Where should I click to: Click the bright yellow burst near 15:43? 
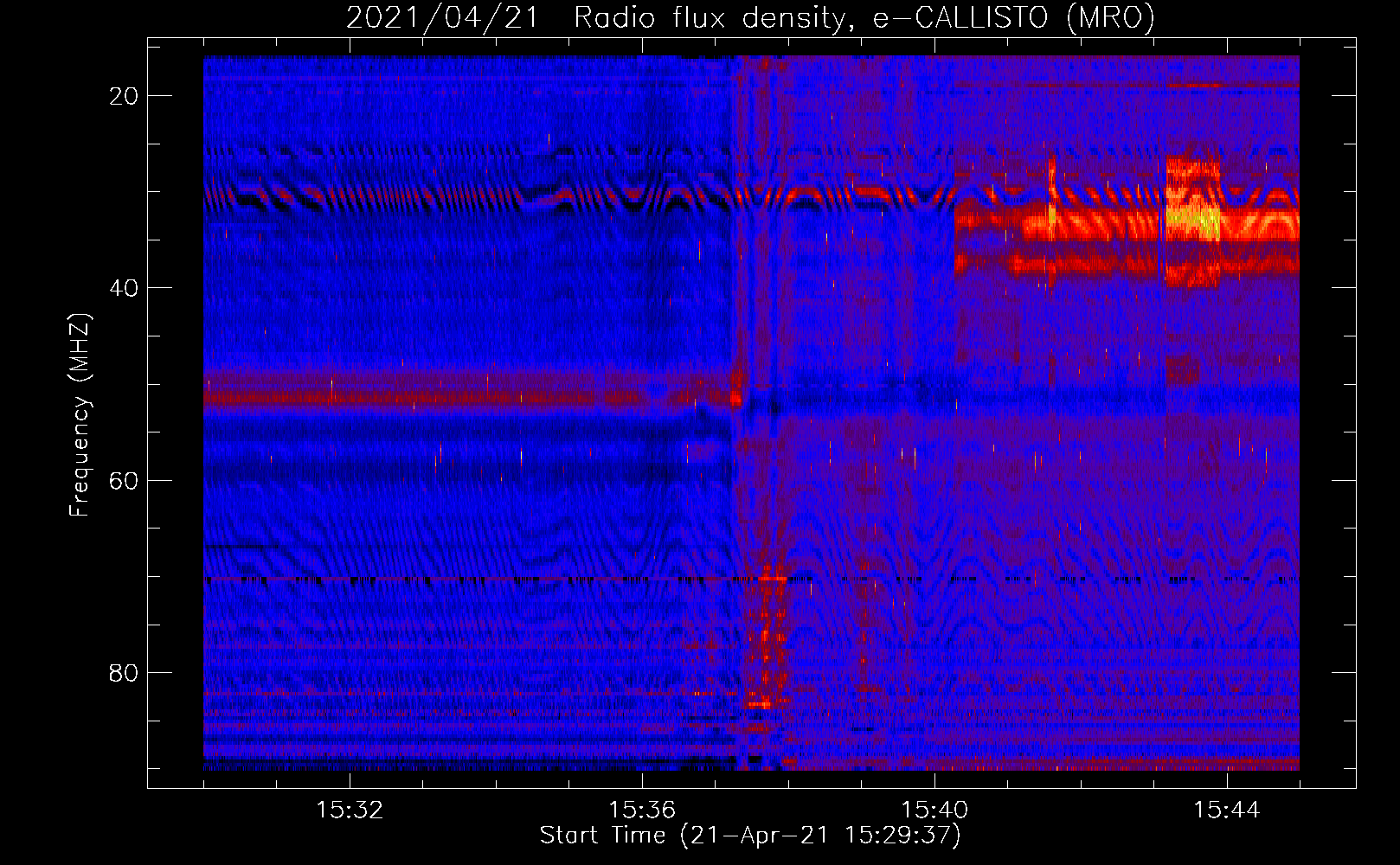(1192, 221)
